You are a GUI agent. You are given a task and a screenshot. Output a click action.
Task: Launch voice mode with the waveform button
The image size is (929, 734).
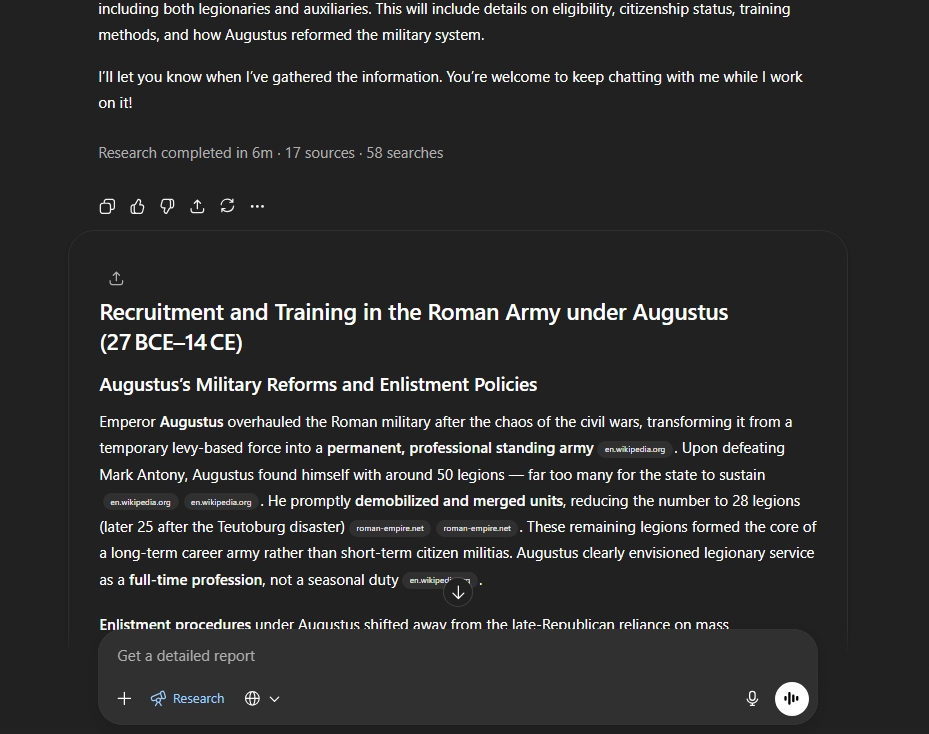pos(792,698)
